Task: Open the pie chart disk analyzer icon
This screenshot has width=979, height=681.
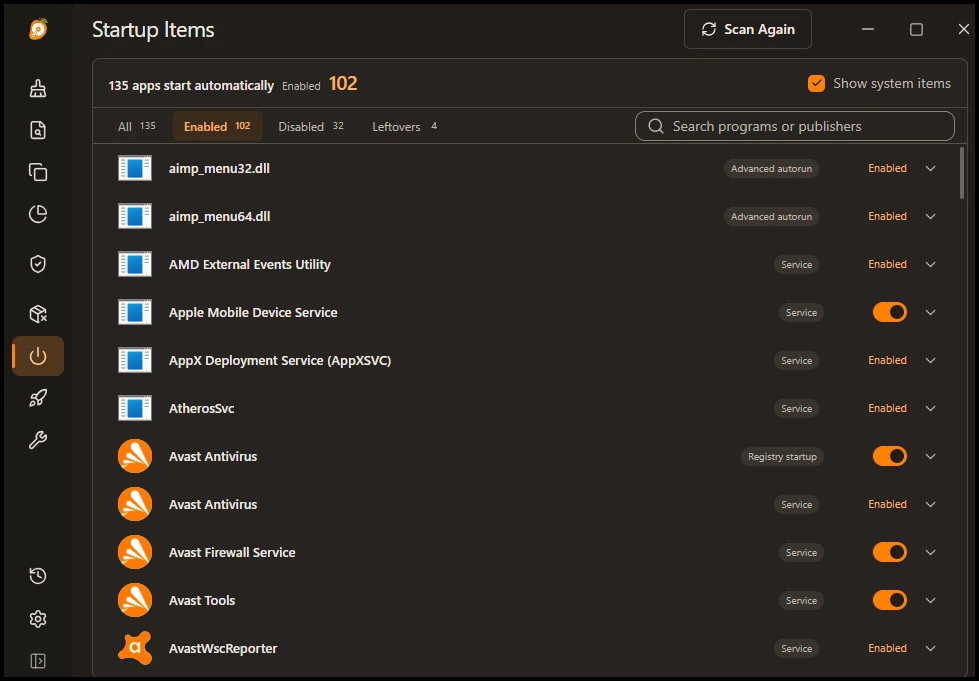Action: (x=38, y=214)
